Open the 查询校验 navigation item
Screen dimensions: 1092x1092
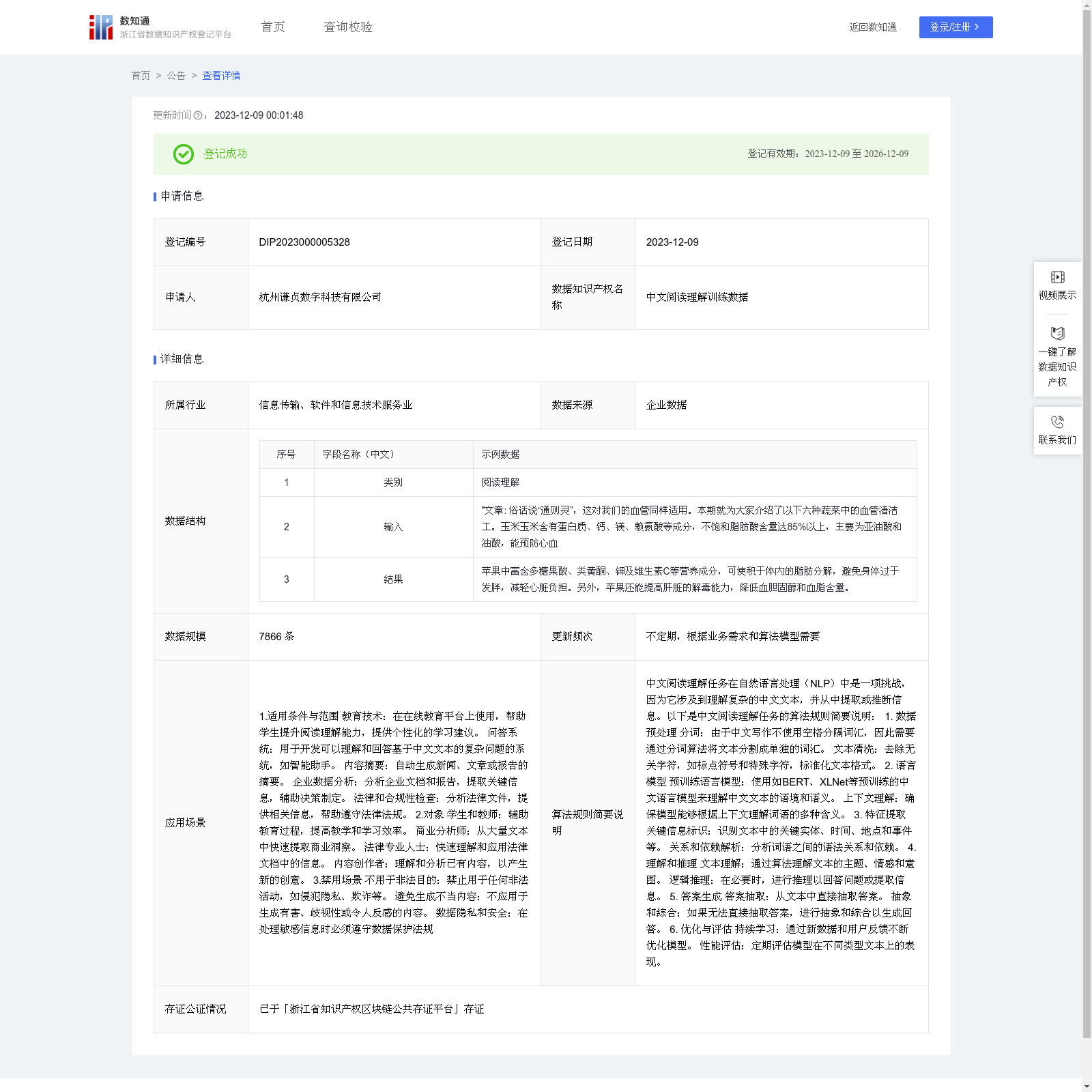pos(348,27)
